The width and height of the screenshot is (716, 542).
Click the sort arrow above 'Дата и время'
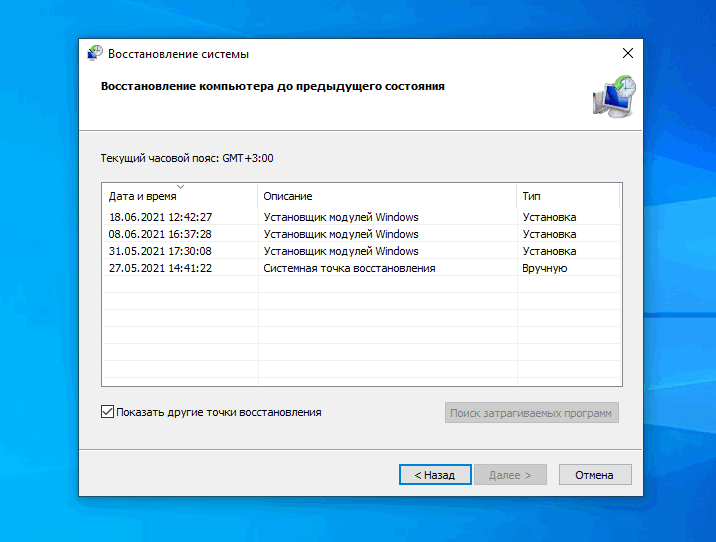(180, 187)
